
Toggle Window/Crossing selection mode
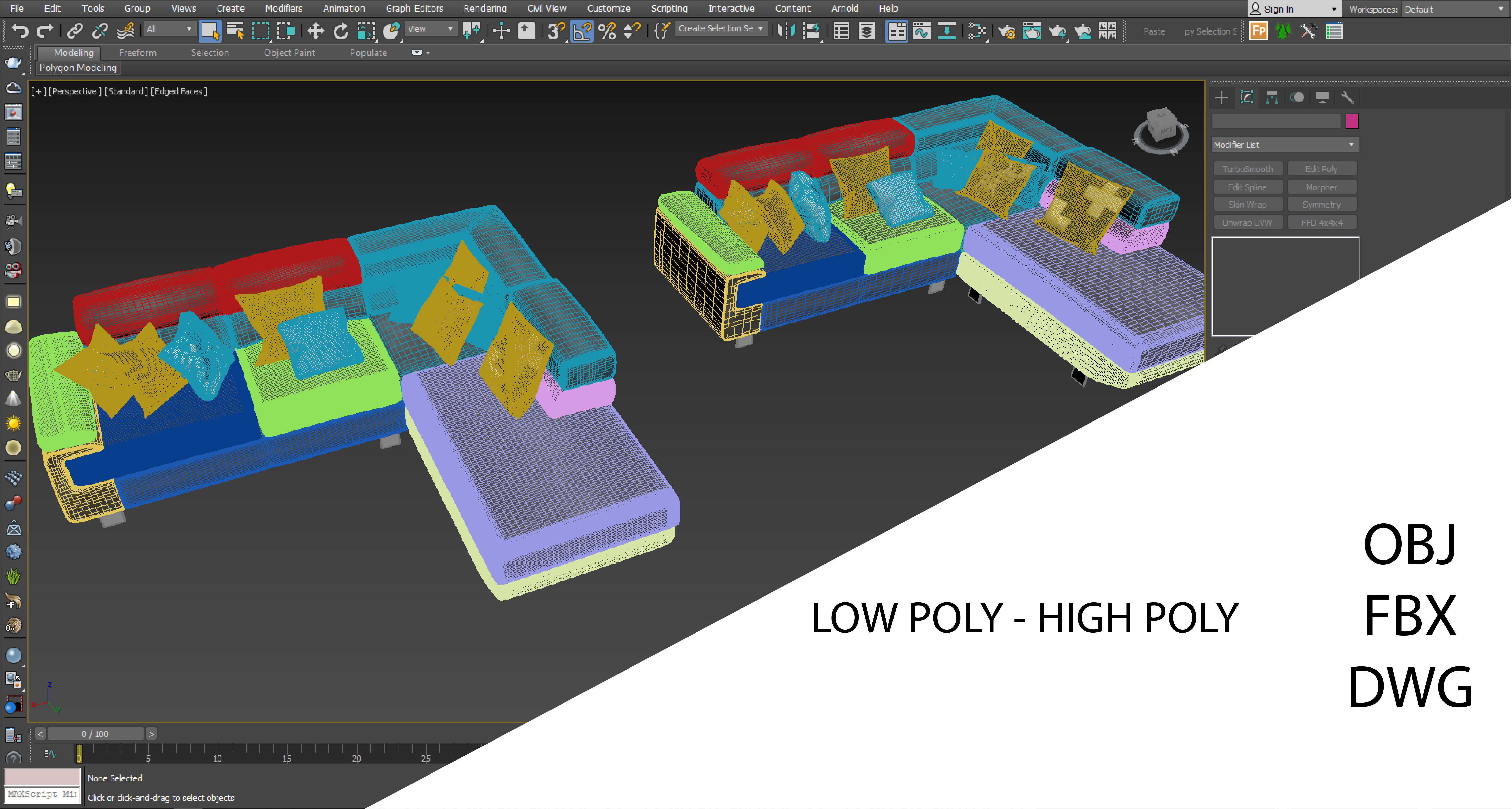(x=286, y=30)
